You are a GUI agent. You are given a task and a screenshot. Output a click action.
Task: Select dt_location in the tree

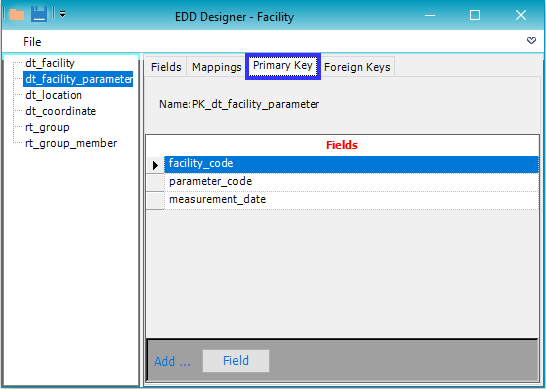tap(53, 95)
